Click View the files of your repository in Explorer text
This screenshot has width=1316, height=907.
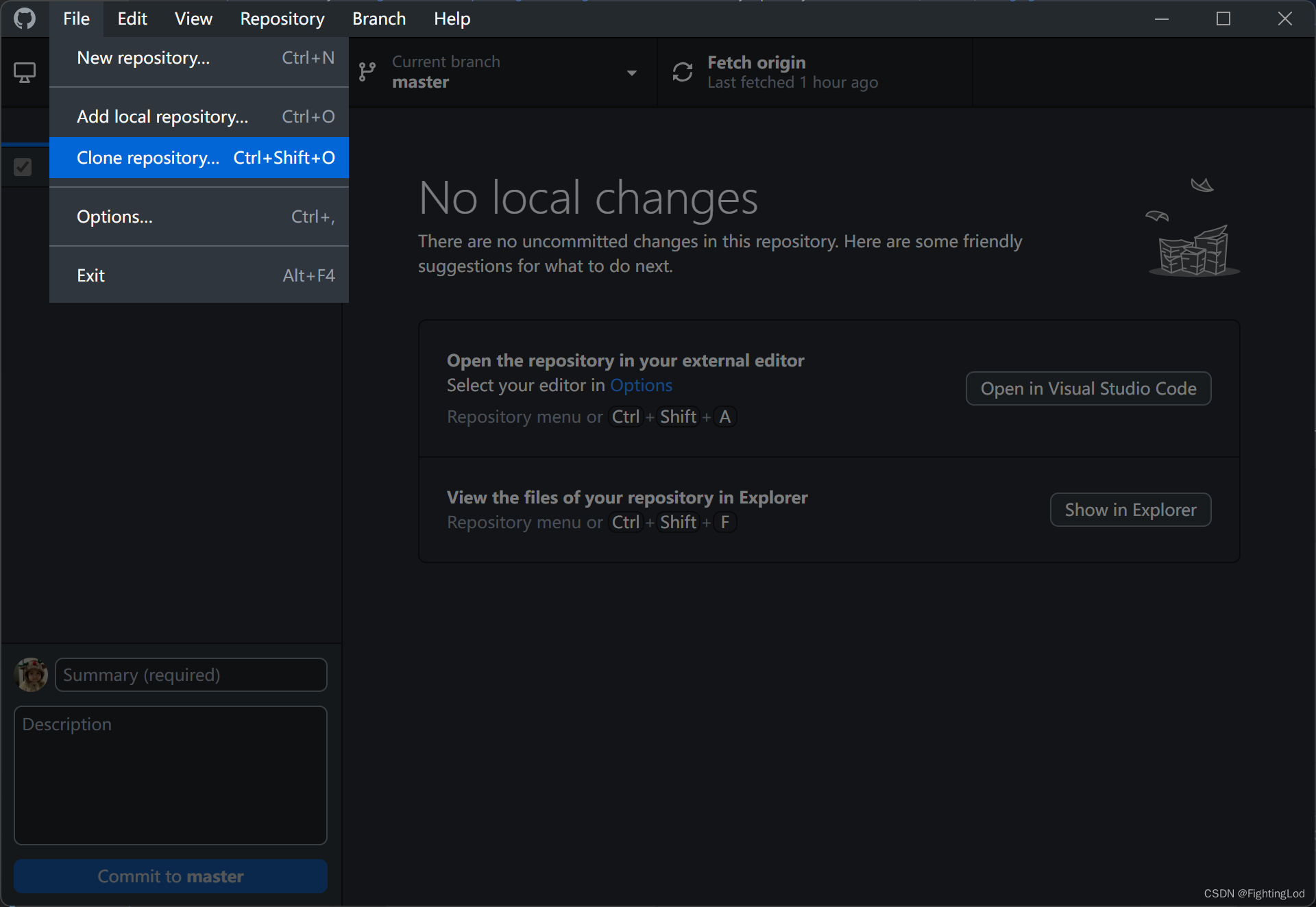point(627,497)
